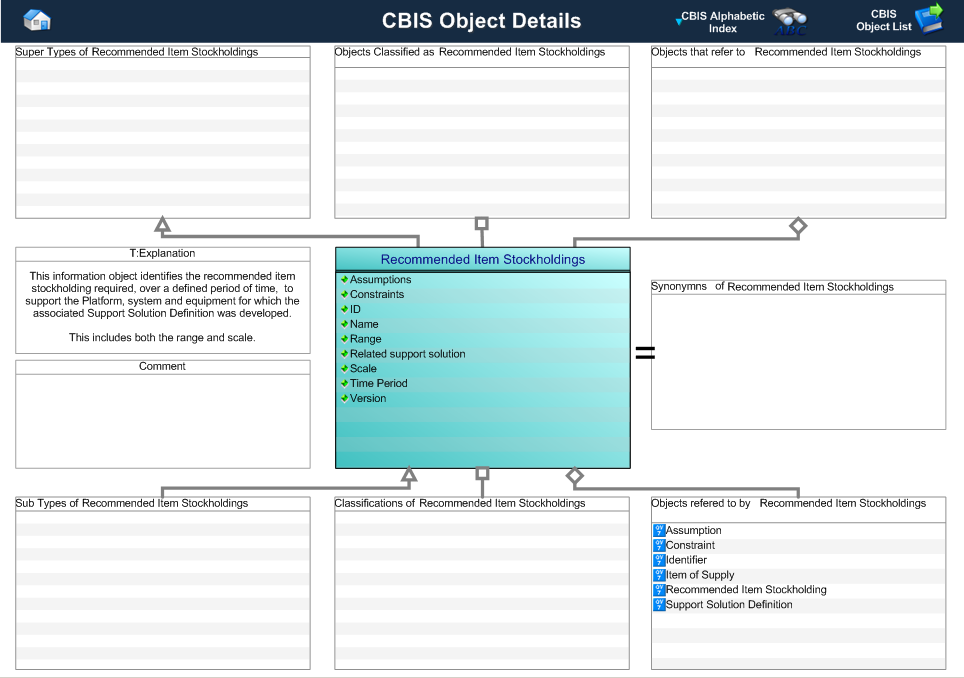Open the Support Solution Definition object
The height and width of the screenshot is (678, 964).
[729, 604]
